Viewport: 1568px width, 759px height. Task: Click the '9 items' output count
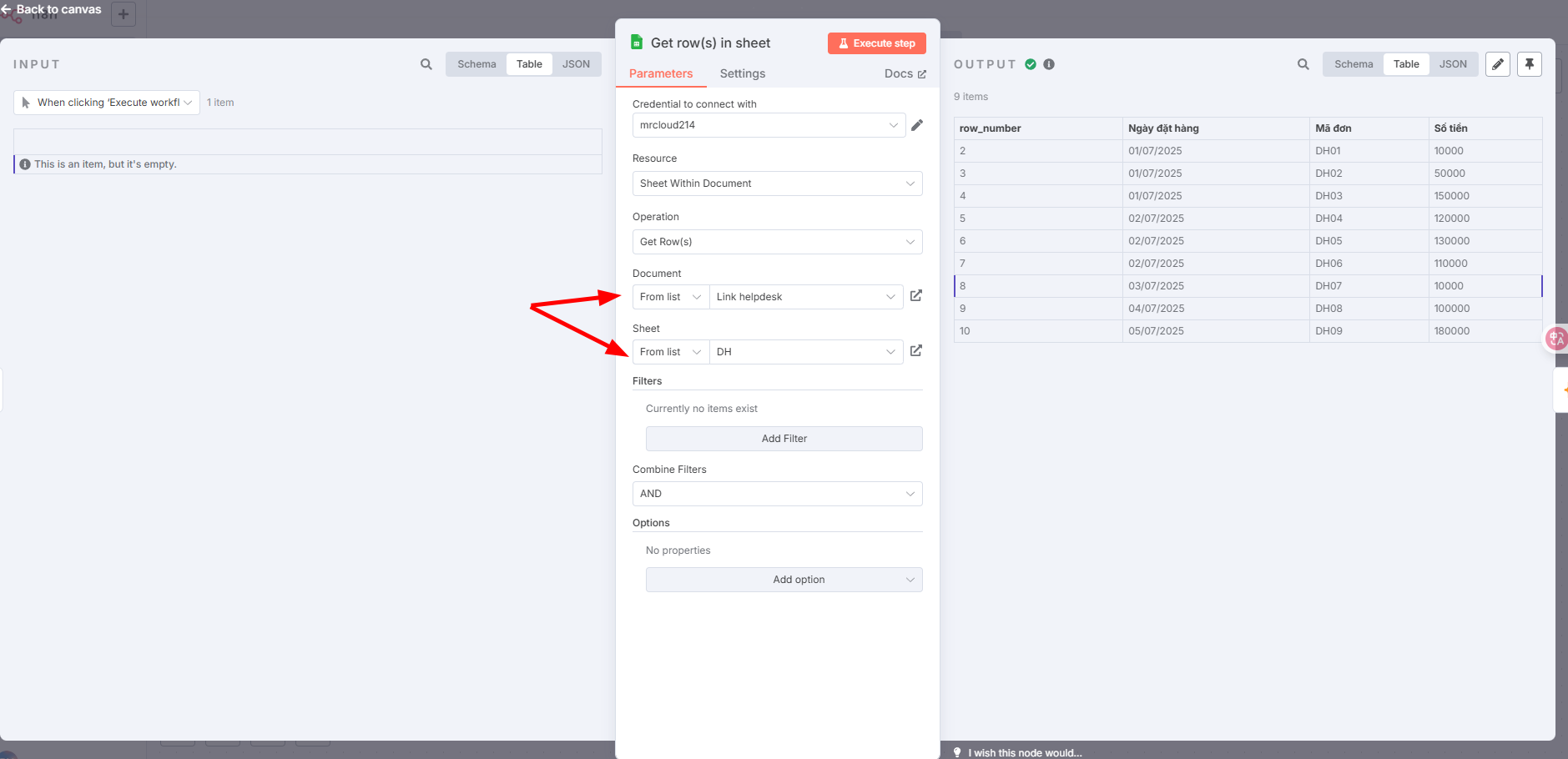coord(971,97)
